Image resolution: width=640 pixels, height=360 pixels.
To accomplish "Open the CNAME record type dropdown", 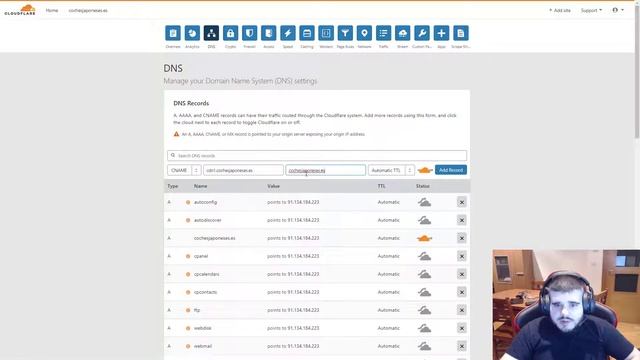I will 184,170.
